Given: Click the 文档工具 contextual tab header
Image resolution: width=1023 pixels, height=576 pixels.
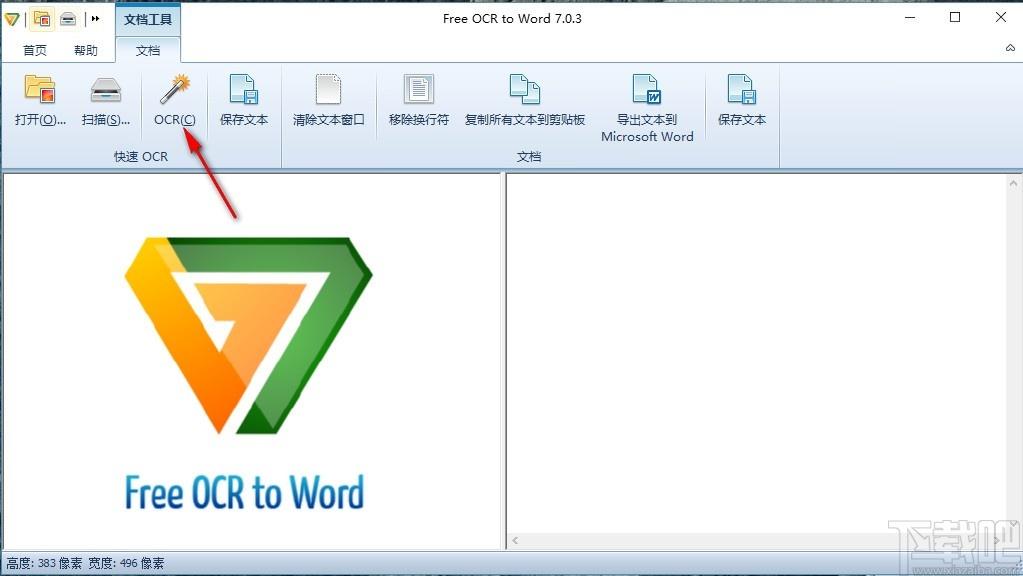Looking at the screenshot, I should [148, 19].
